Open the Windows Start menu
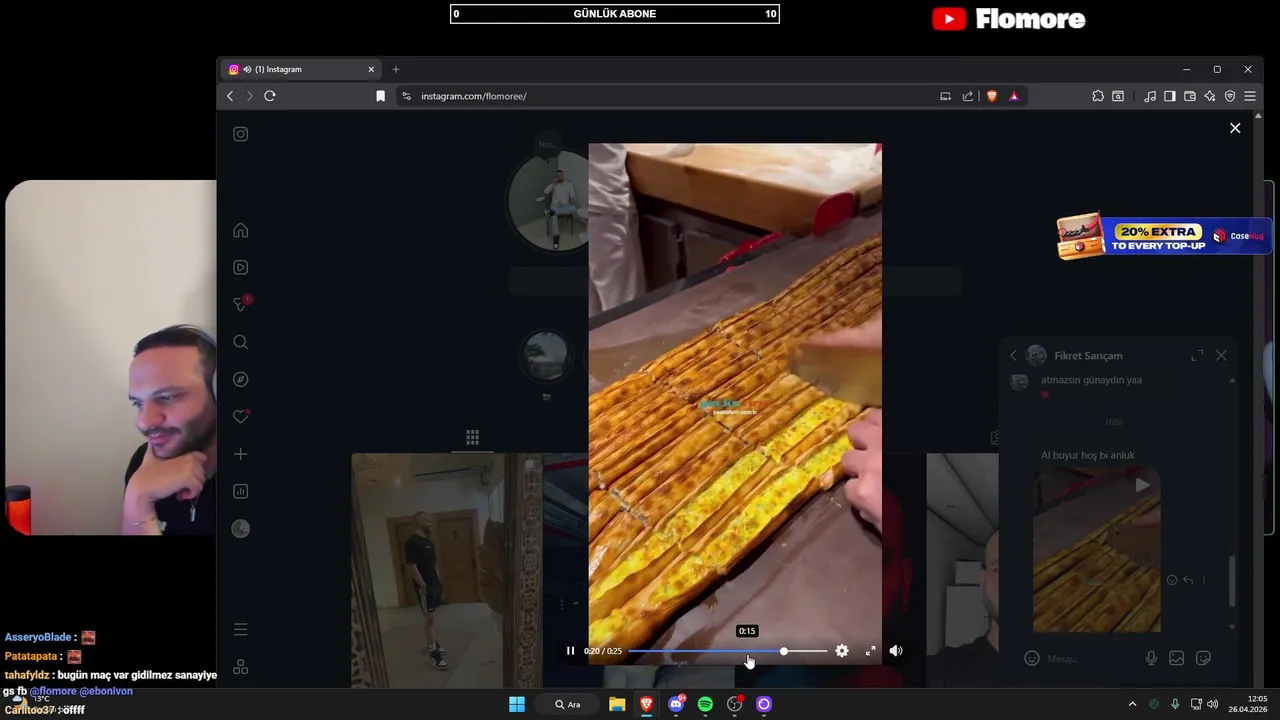 pyautogui.click(x=517, y=704)
